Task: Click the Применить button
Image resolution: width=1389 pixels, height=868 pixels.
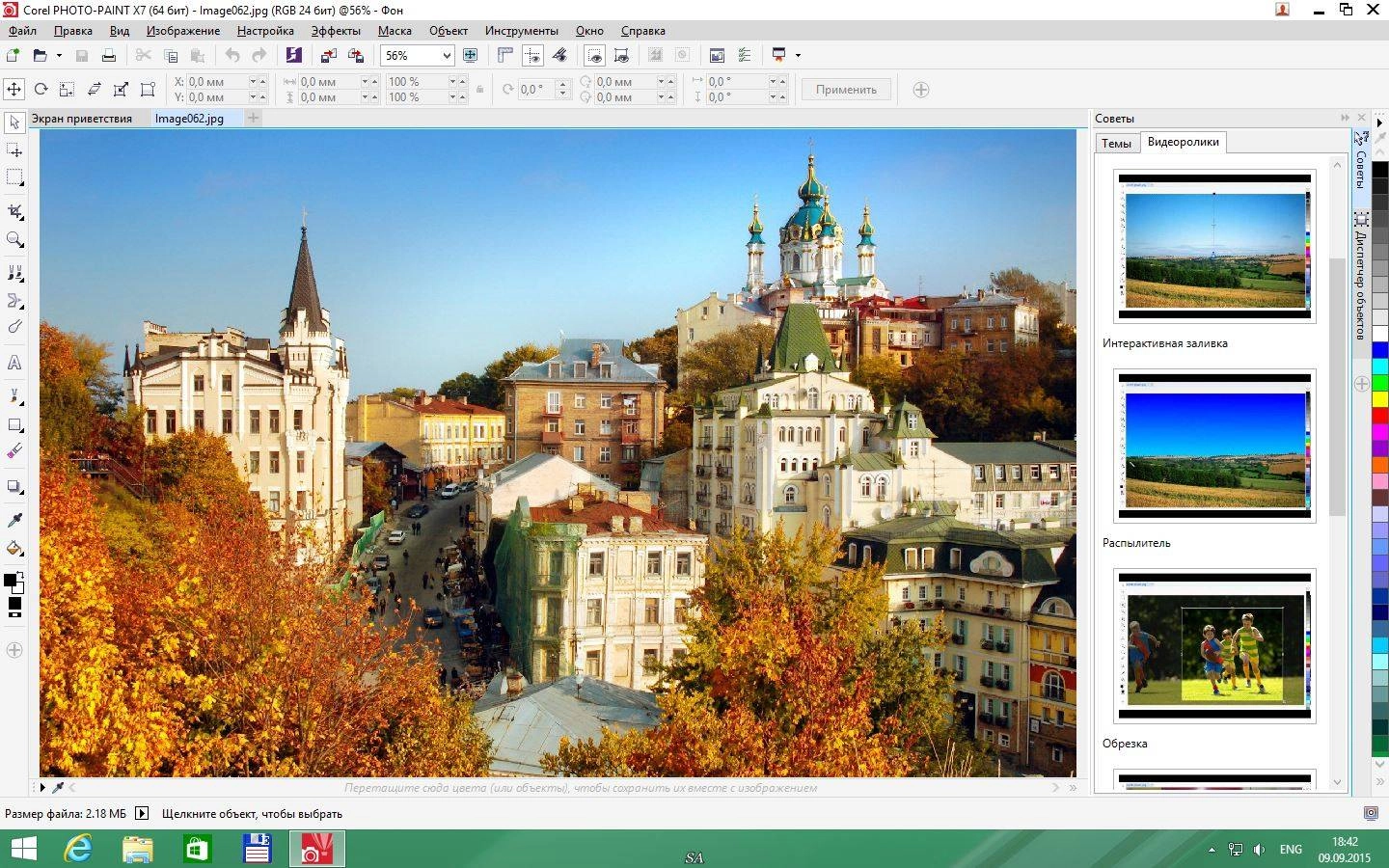Action: pos(846,90)
